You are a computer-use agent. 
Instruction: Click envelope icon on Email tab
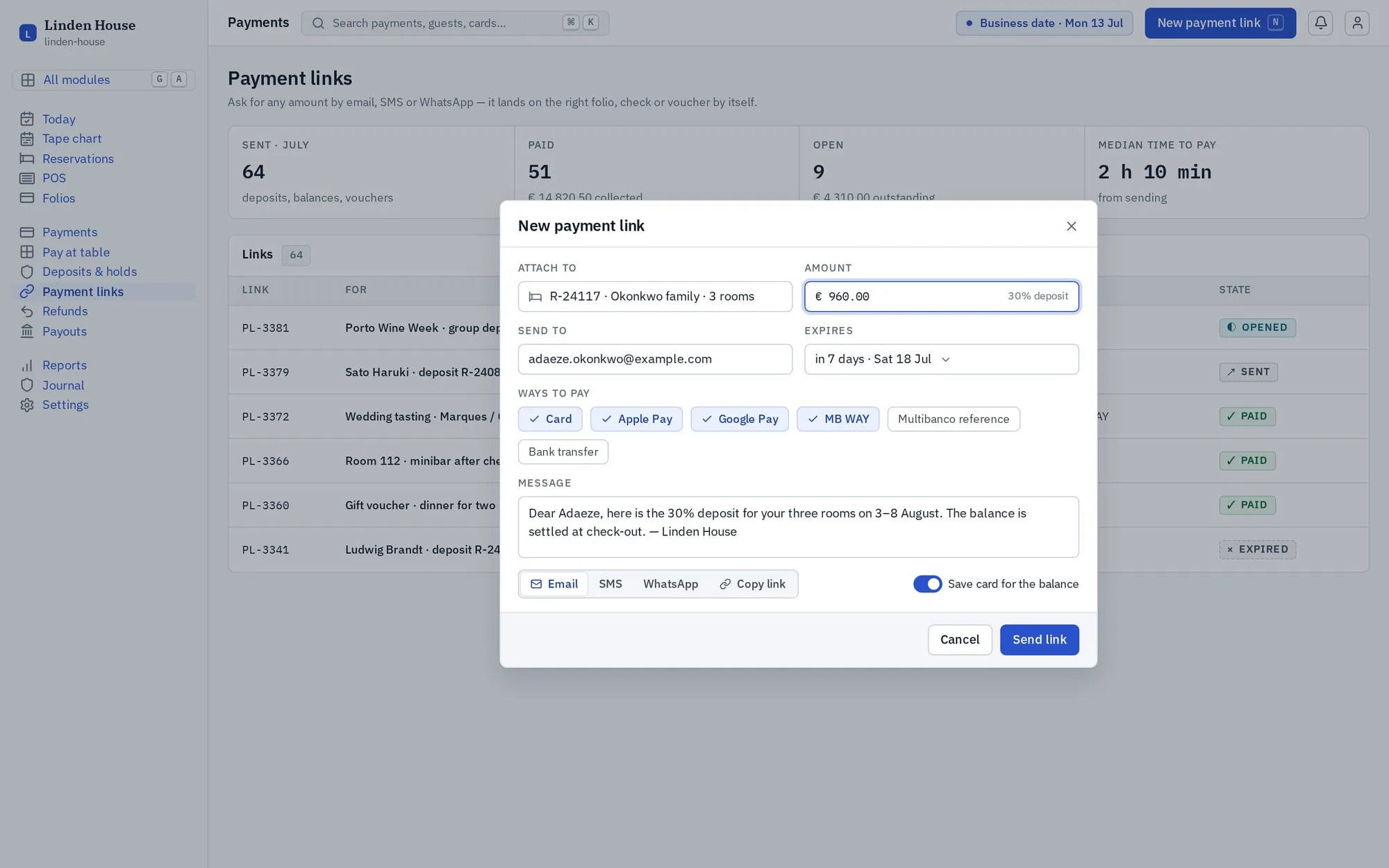click(x=536, y=584)
